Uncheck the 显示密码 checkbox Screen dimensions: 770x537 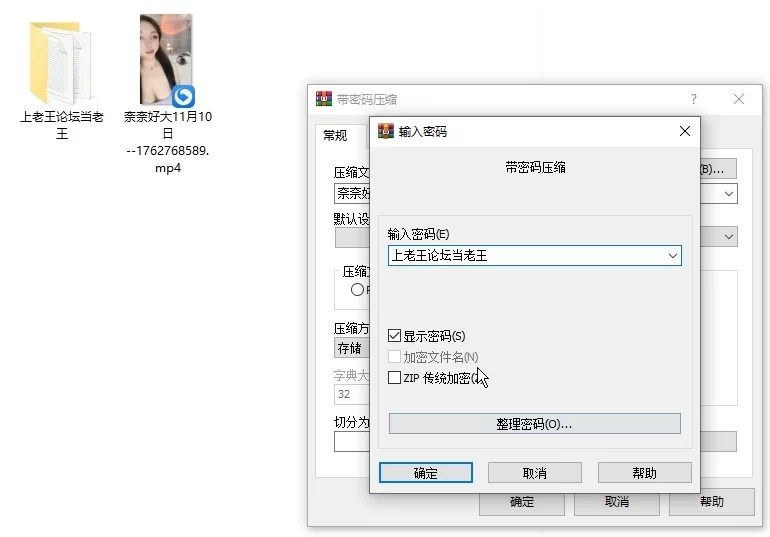pos(394,336)
